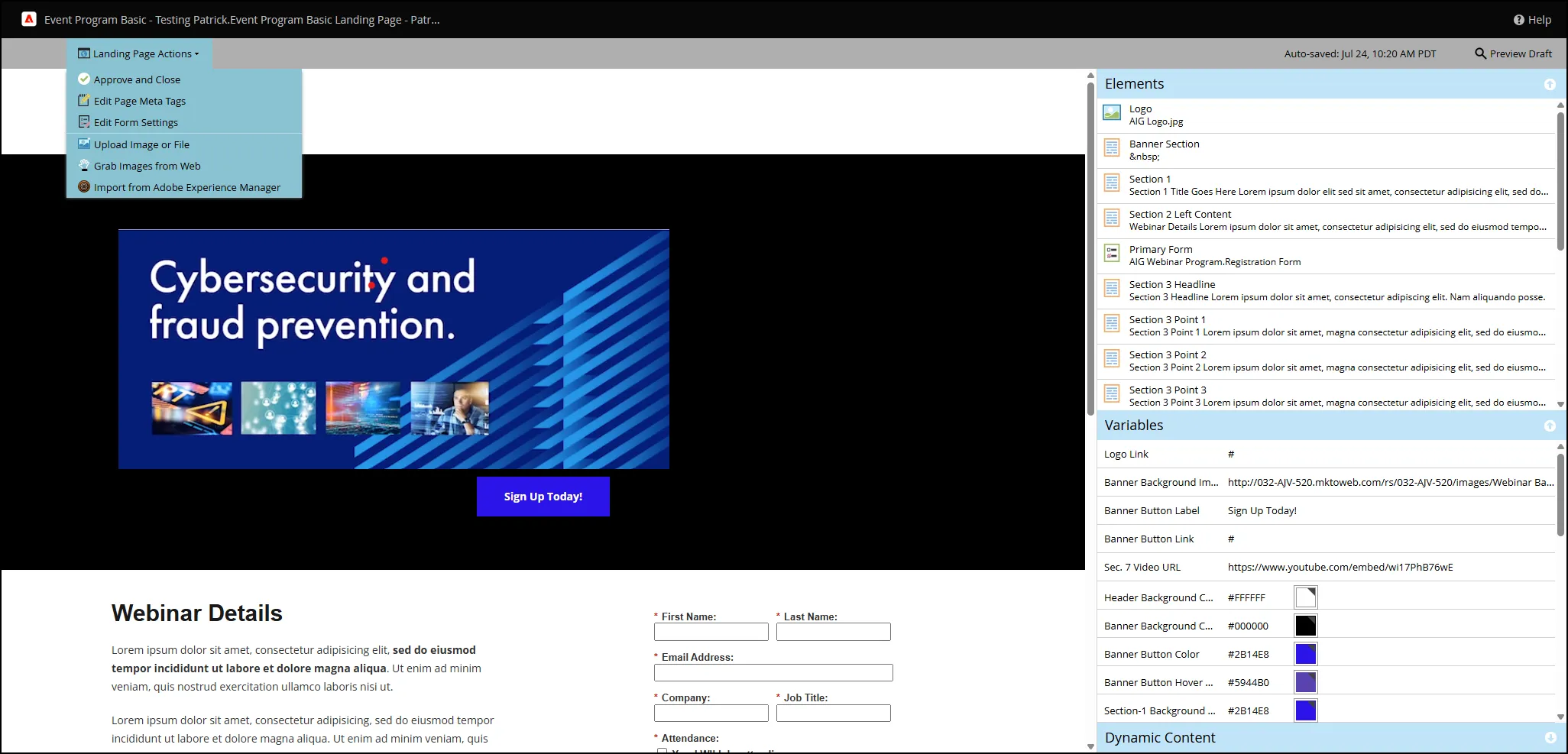Click the Sec. 7 Video URL value
The image size is (1568, 754).
1340,567
